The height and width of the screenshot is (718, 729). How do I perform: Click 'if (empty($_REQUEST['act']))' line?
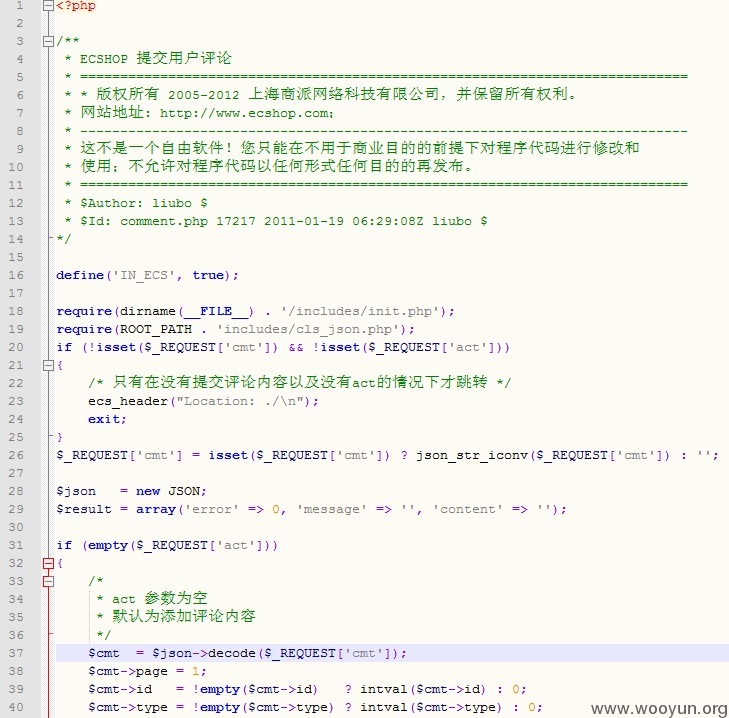pos(167,545)
